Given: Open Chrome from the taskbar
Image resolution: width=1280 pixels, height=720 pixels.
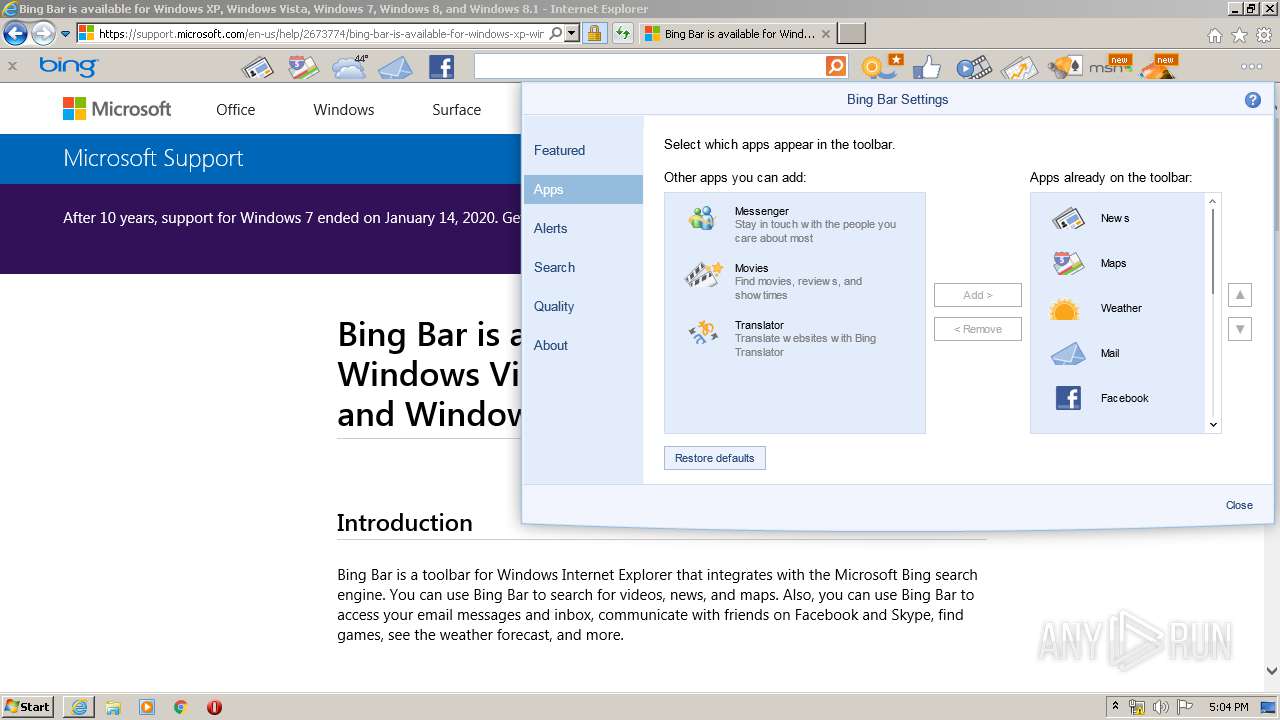Looking at the screenshot, I should point(180,707).
